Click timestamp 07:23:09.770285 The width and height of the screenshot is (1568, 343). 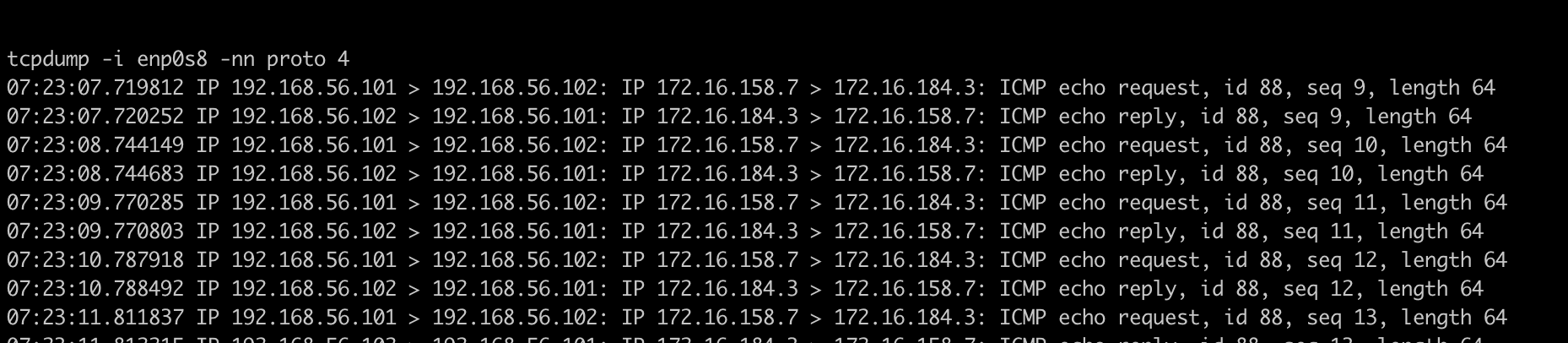[x=95, y=203]
